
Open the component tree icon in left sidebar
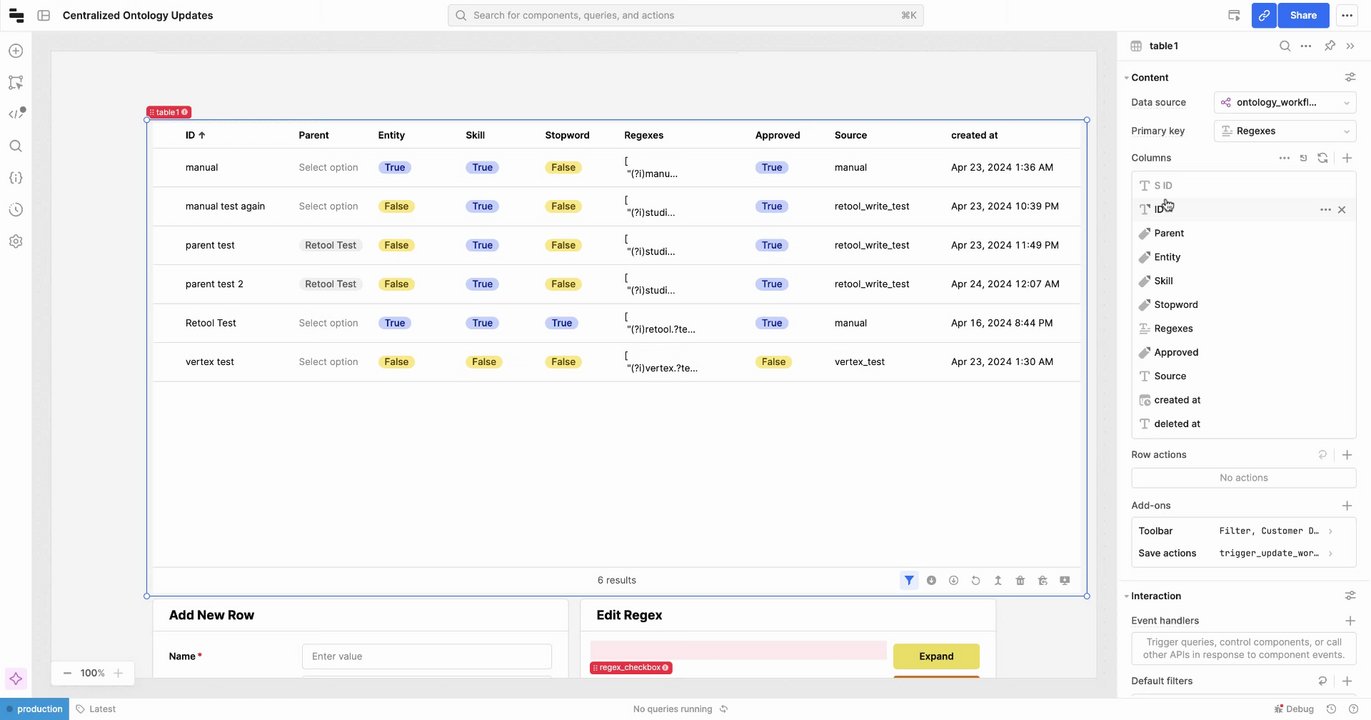point(16,82)
